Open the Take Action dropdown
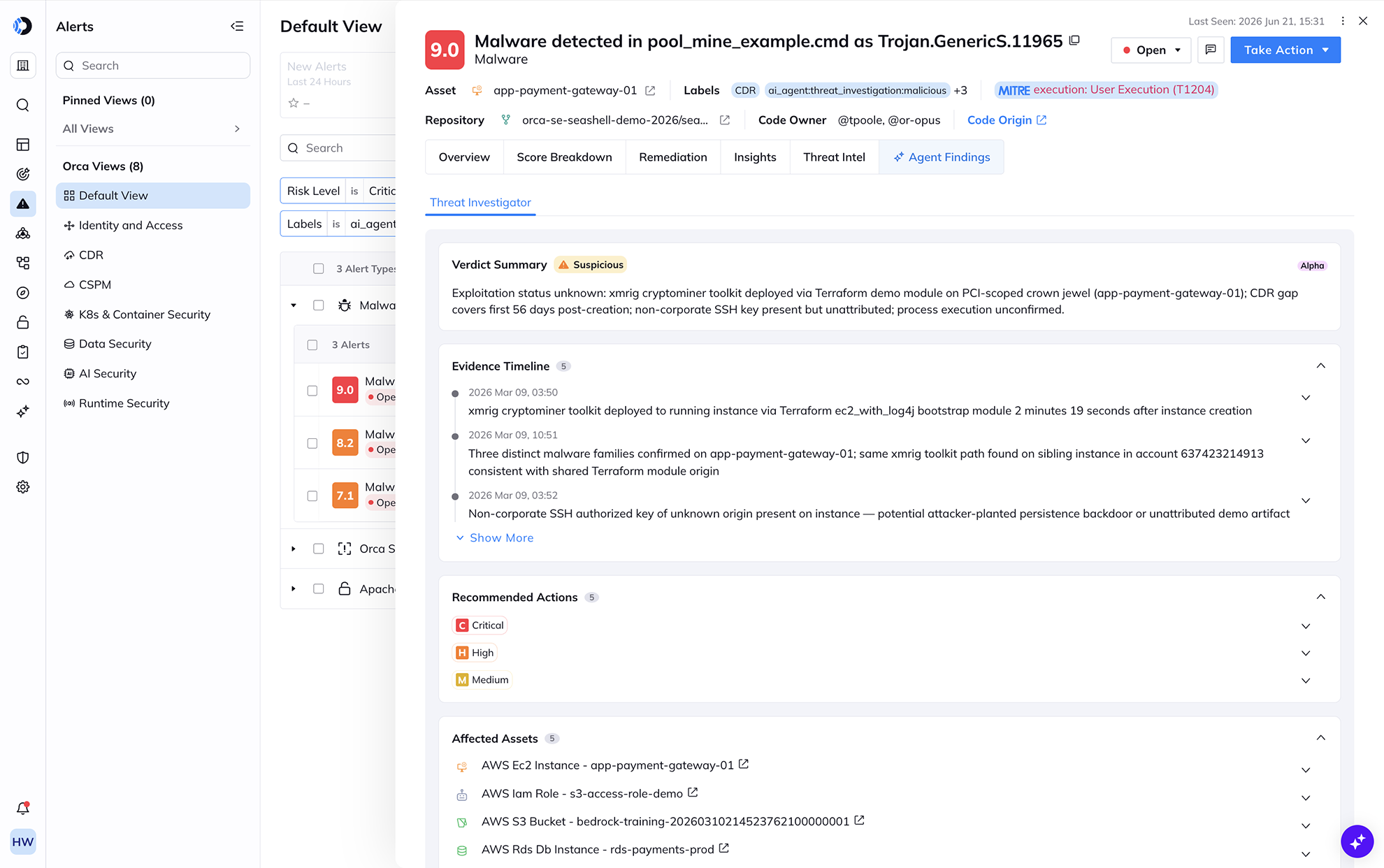 1285,50
